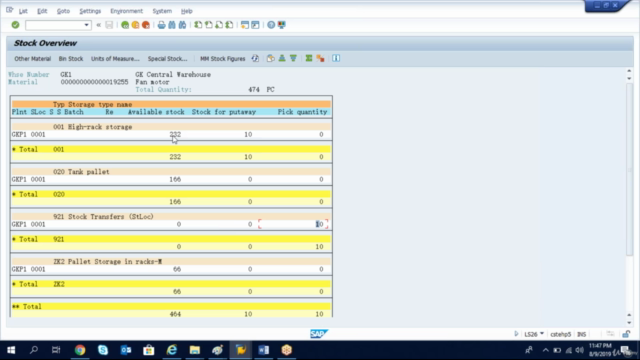640x360 pixels.
Task: Select pick quantity 10 cell in 921 row
Action: coord(320,224)
